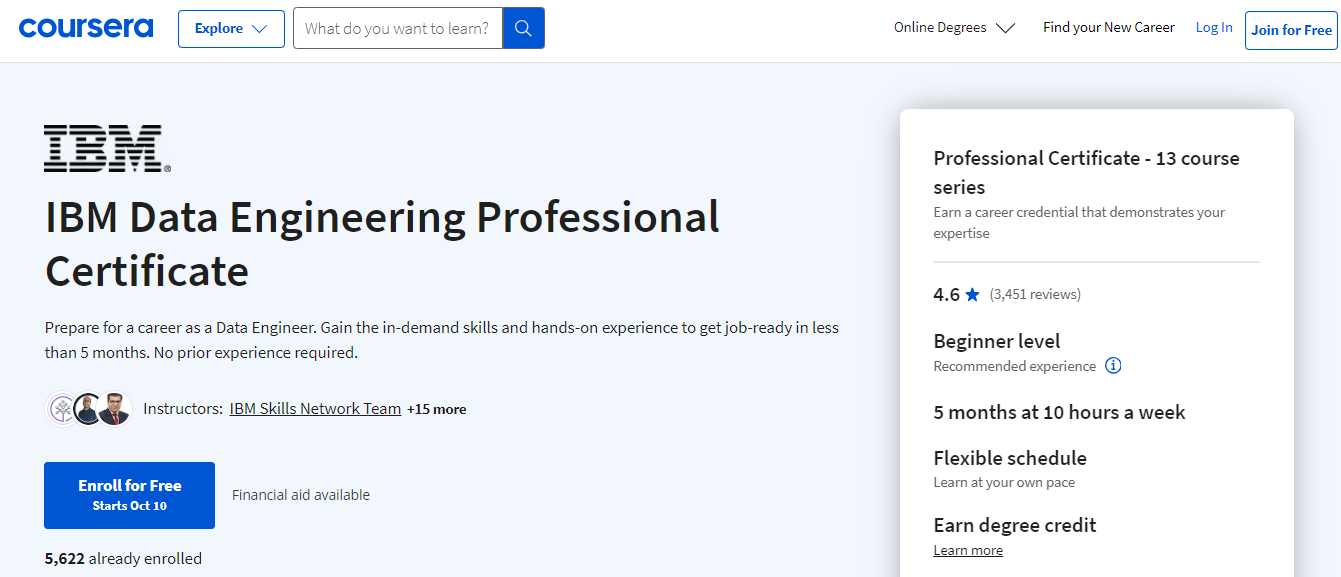Click the 3,451 reviews text

tap(1035, 295)
